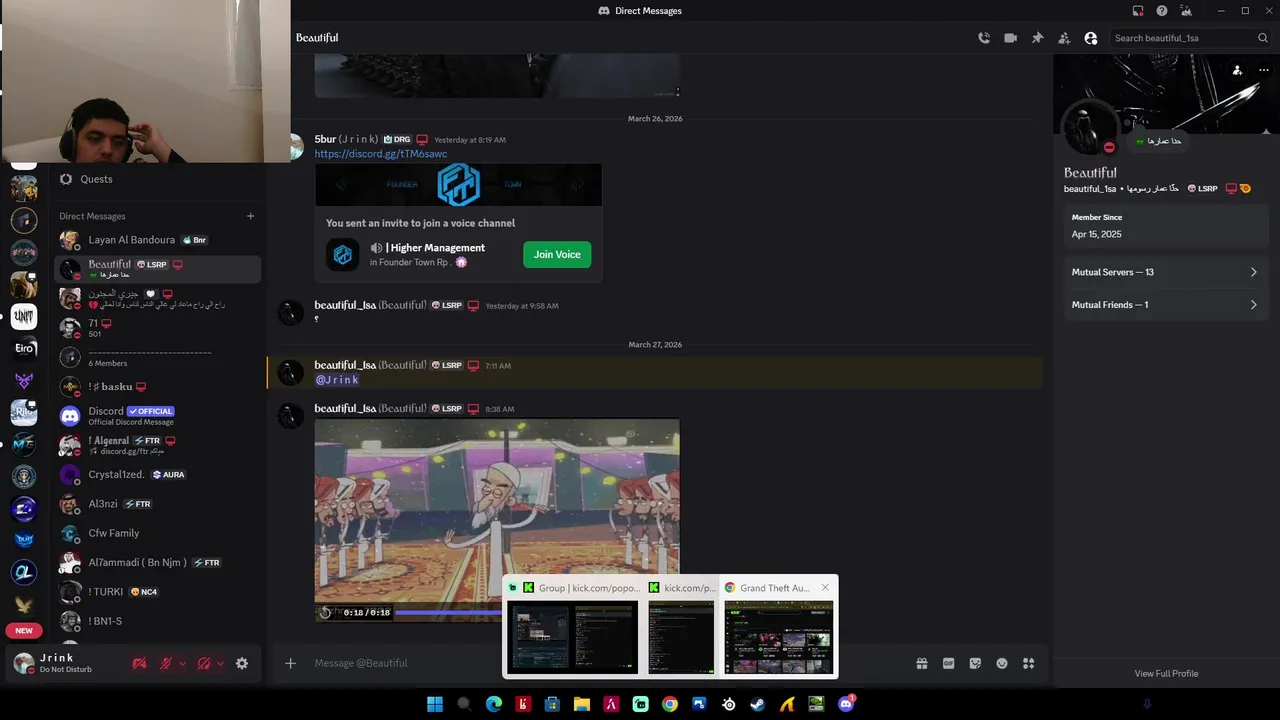Image resolution: width=1280 pixels, height=720 pixels.
Task: Open DM with Al7ammadi ( Bn Njm )
Action: pyautogui.click(x=158, y=562)
